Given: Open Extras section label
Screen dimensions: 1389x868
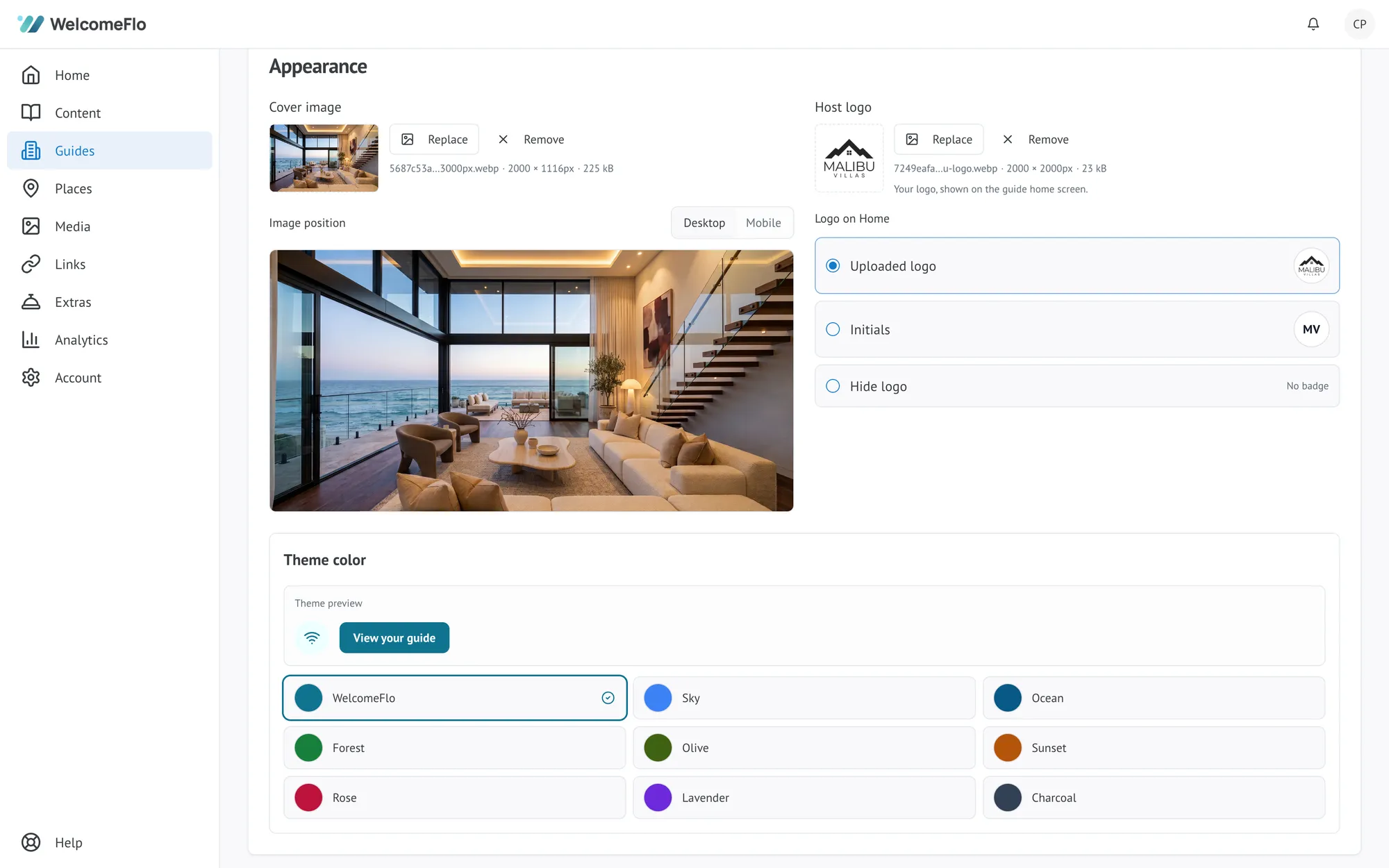Looking at the screenshot, I should (73, 302).
